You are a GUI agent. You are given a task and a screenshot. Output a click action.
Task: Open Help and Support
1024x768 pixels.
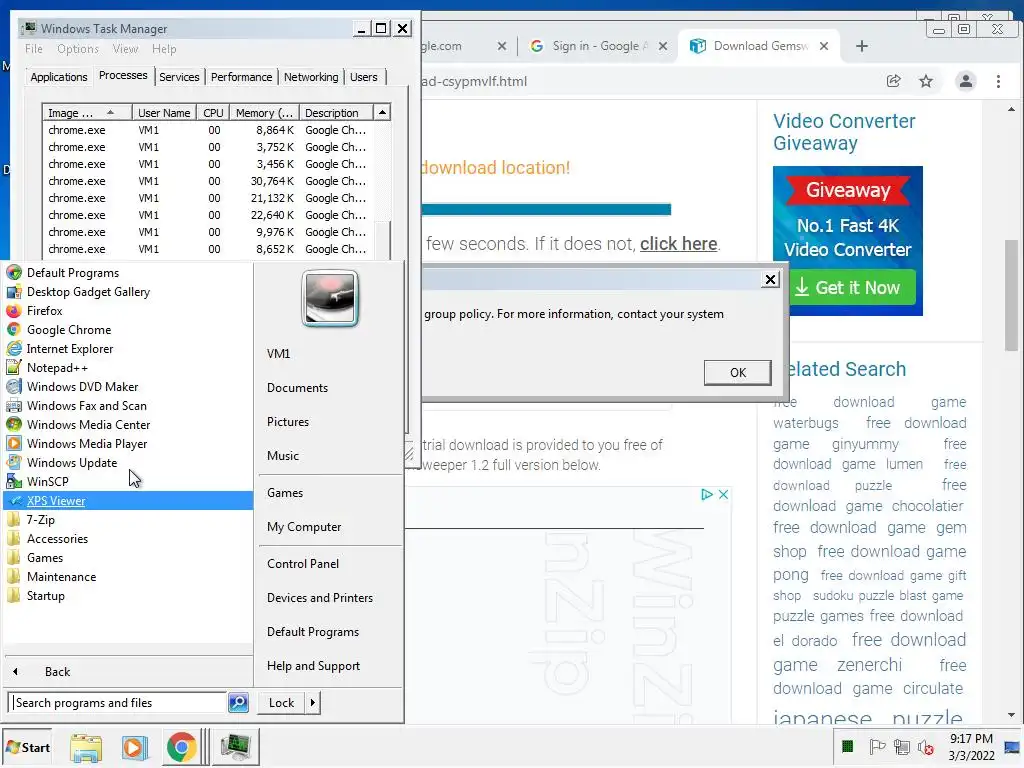point(313,665)
